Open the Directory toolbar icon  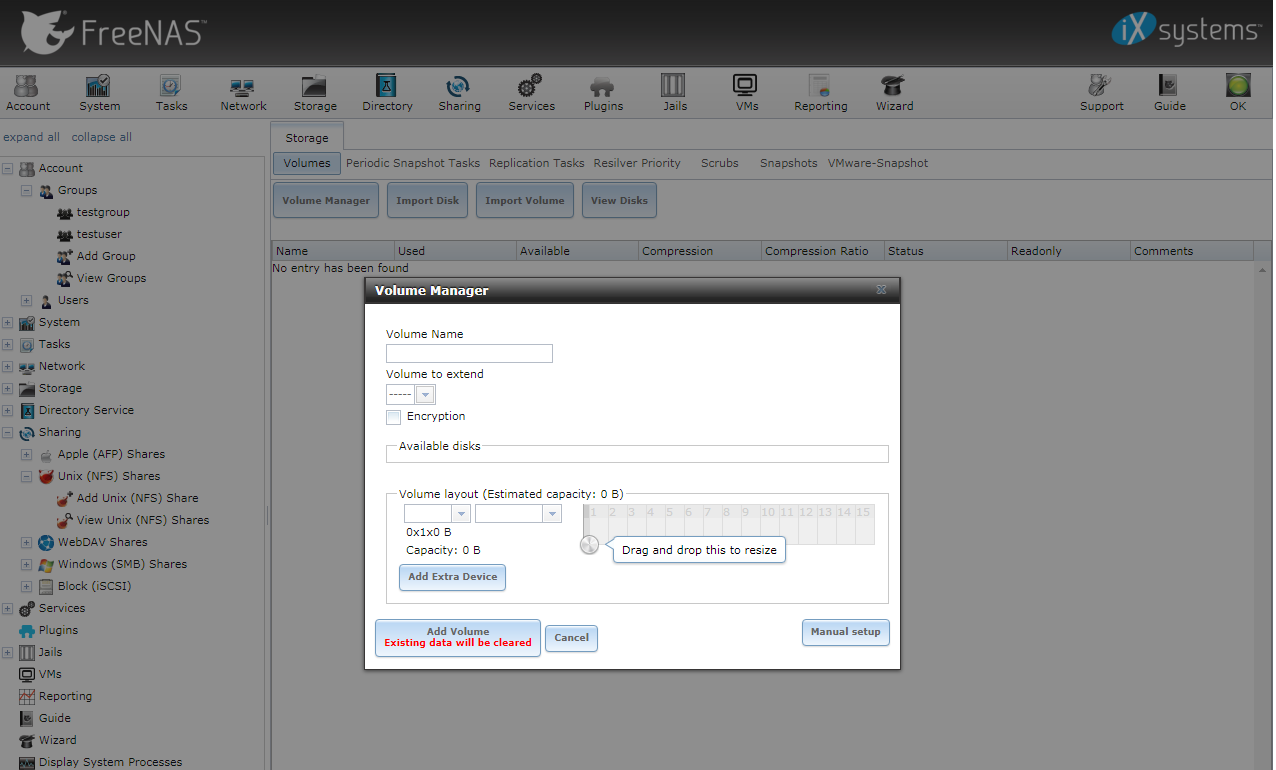pyautogui.click(x=387, y=93)
